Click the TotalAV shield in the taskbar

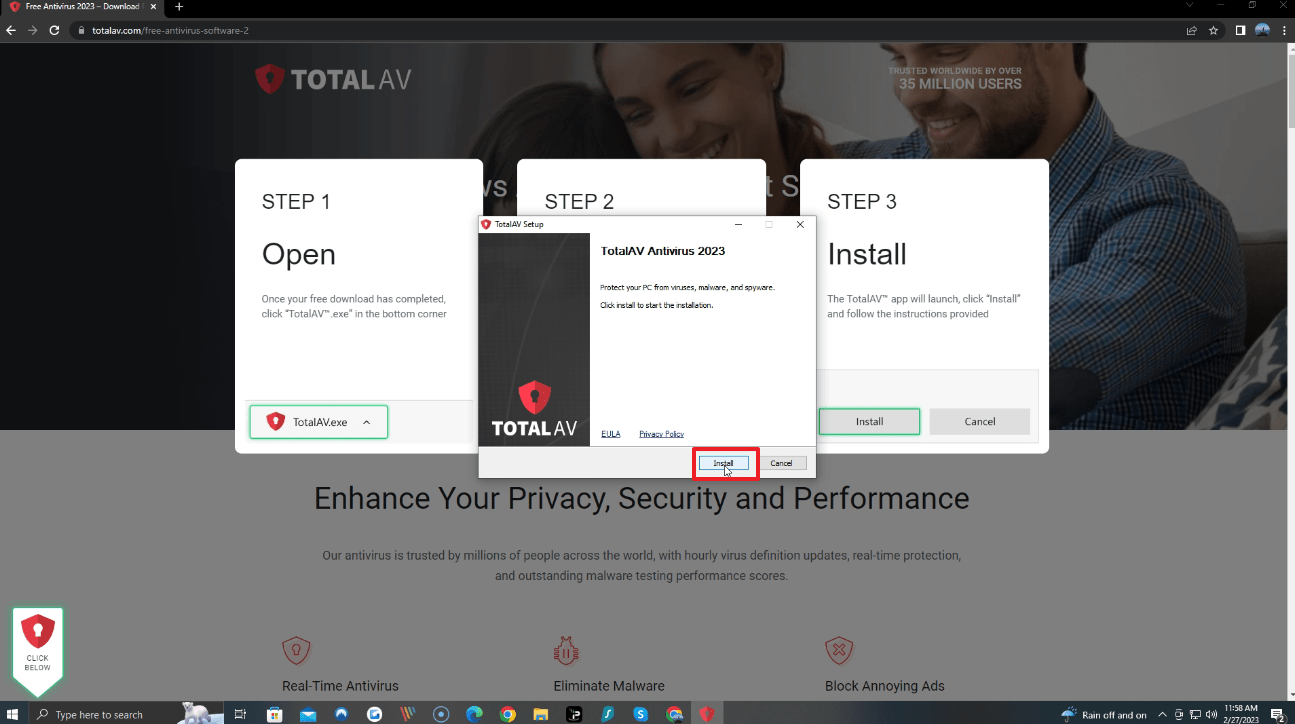(707, 714)
